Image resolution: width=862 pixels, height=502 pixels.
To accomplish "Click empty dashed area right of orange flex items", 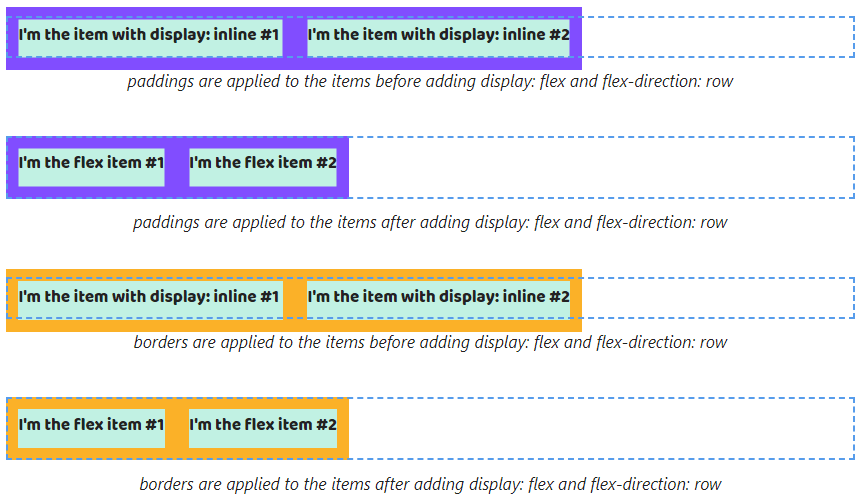I will 600,428.
